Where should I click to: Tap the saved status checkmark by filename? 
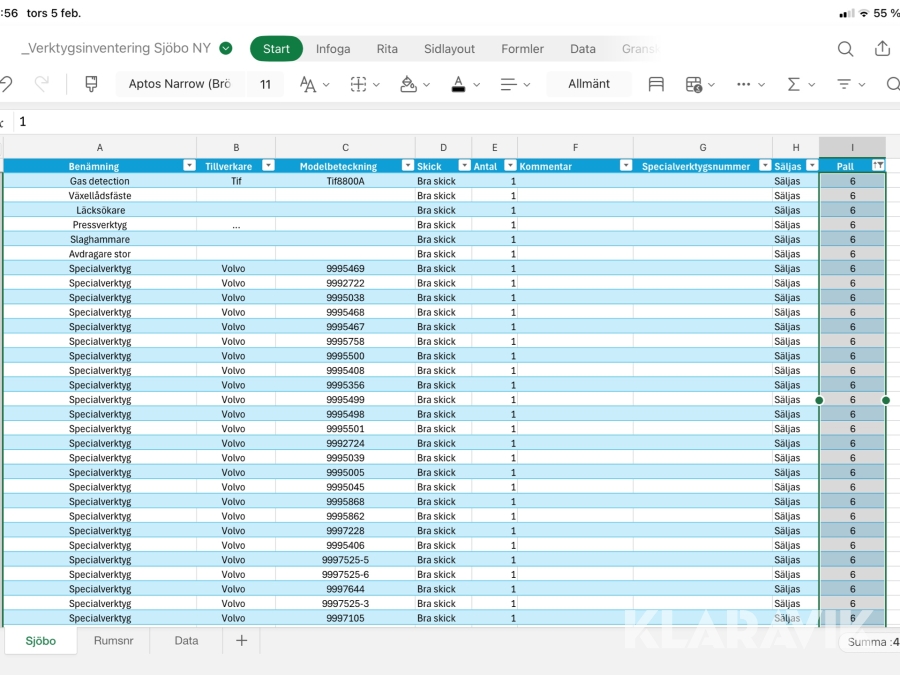coord(226,48)
